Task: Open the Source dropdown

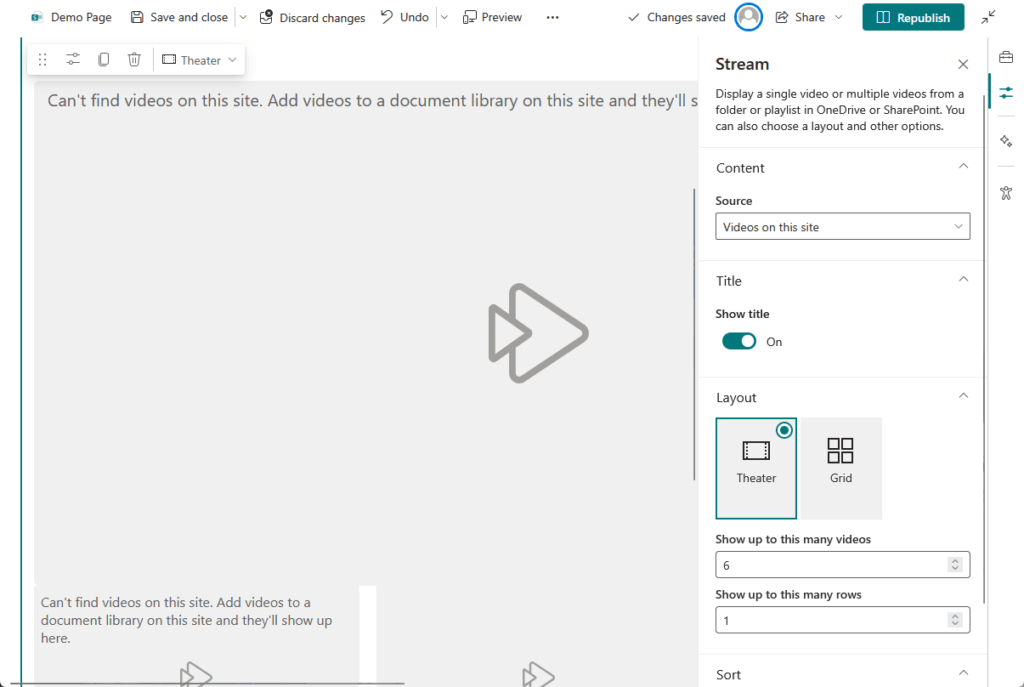Action: (842, 227)
